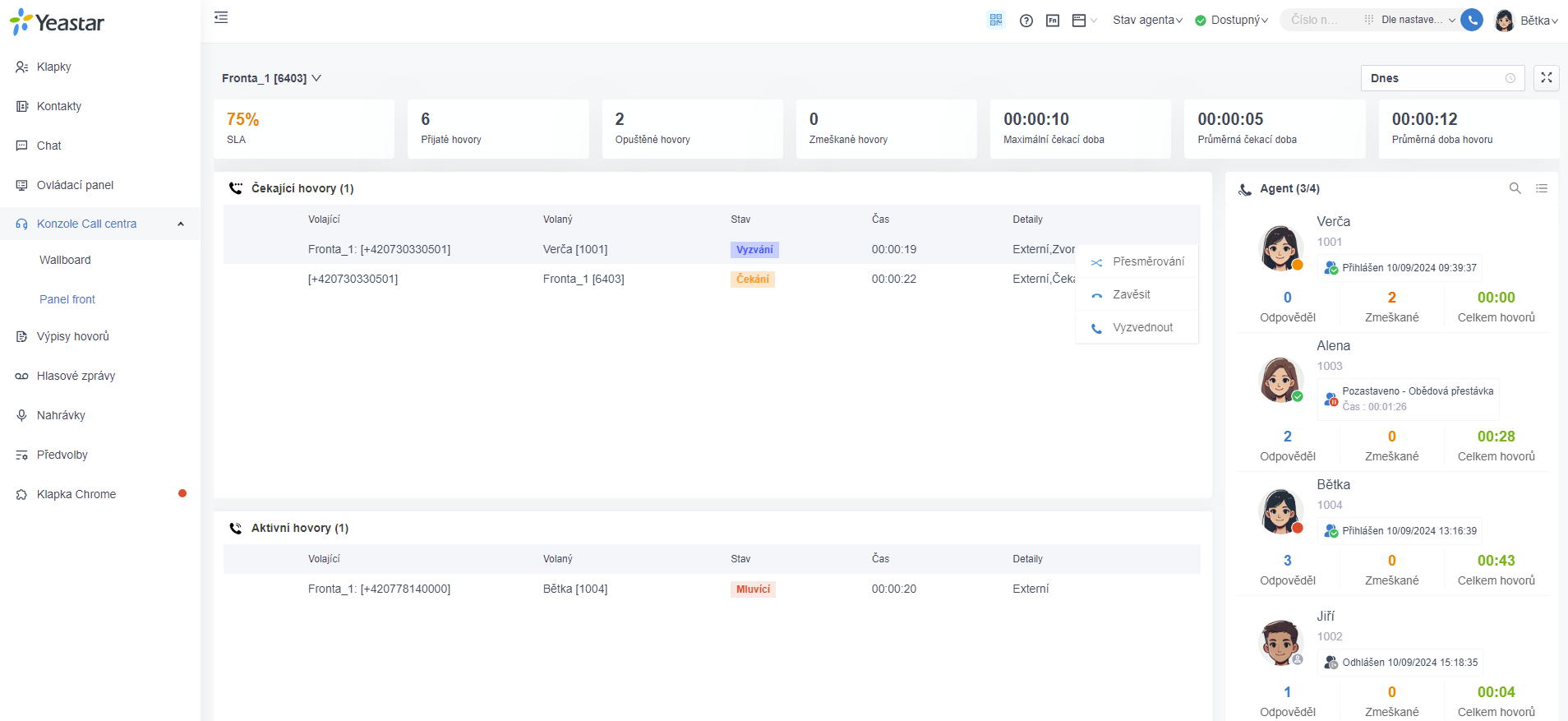Choose Zavěsit in the context menu
Image resolution: width=1568 pixels, height=721 pixels.
point(1137,294)
